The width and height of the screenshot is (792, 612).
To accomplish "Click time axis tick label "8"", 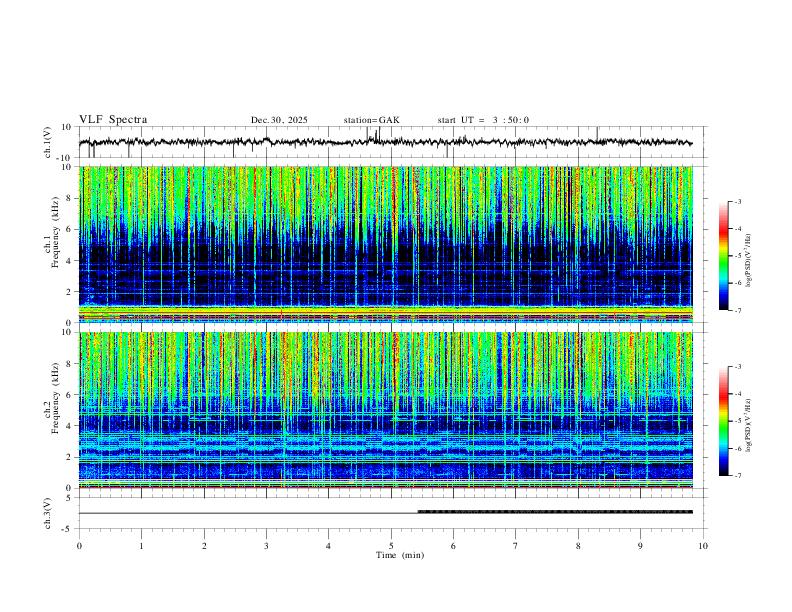I will click(578, 546).
